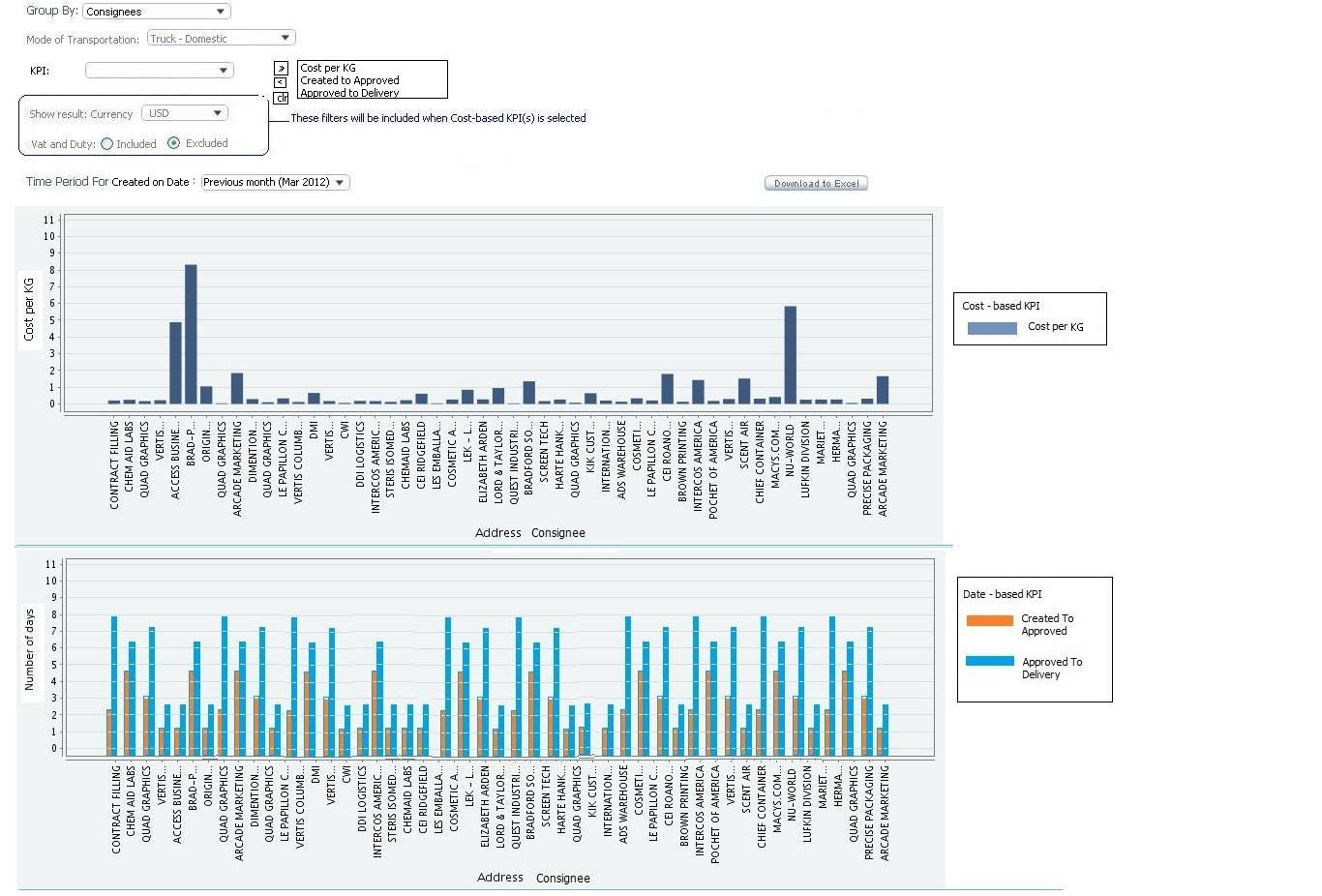Click CONTRACT FILLING label under cost chart
The image size is (1322, 896).
pos(114,464)
